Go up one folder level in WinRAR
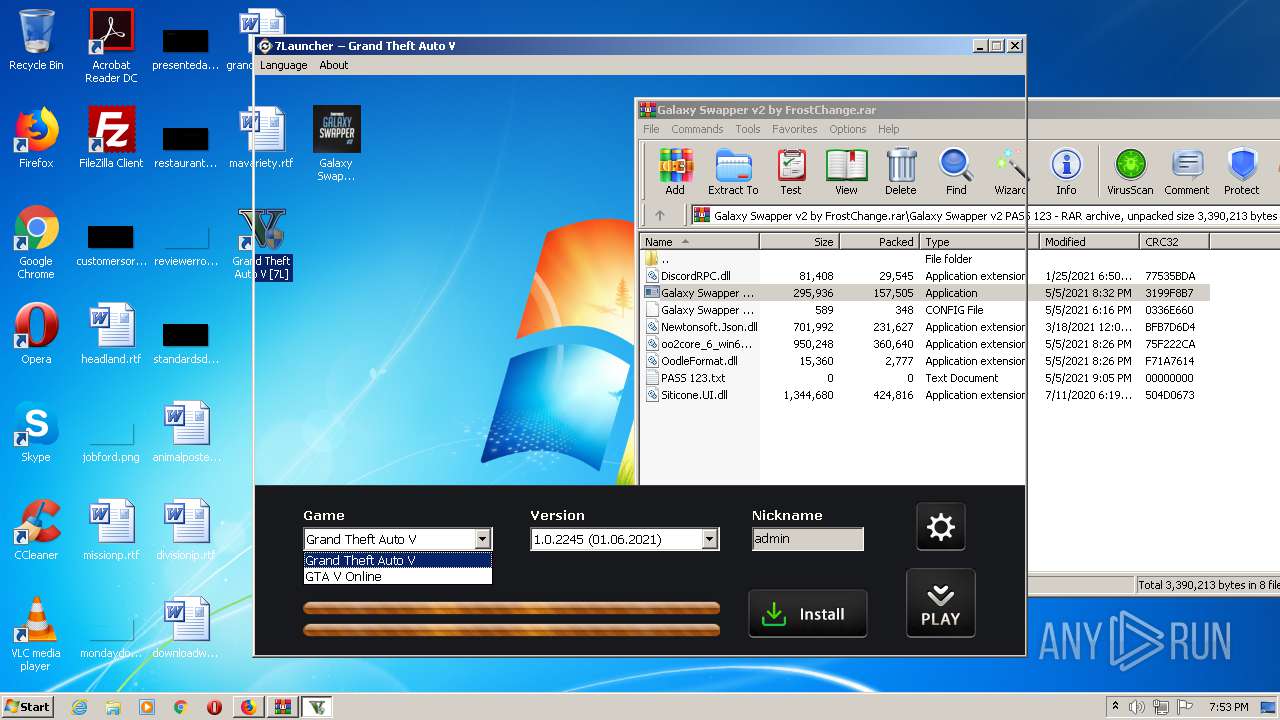Viewport: 1280px width, 720px height. (660, 215)
